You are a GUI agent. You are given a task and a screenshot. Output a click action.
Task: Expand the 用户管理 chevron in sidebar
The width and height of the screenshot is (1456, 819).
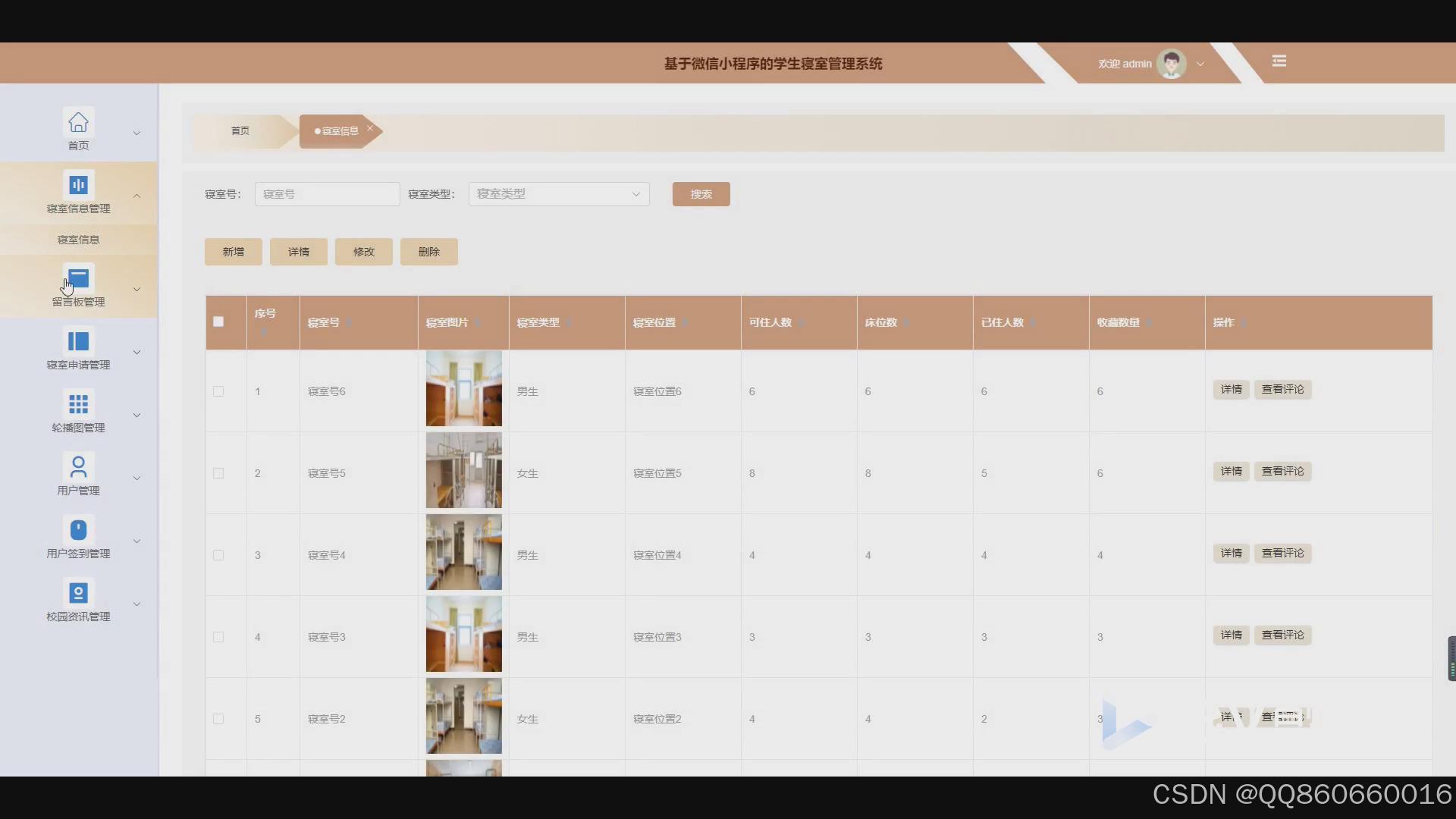(137, 479)
